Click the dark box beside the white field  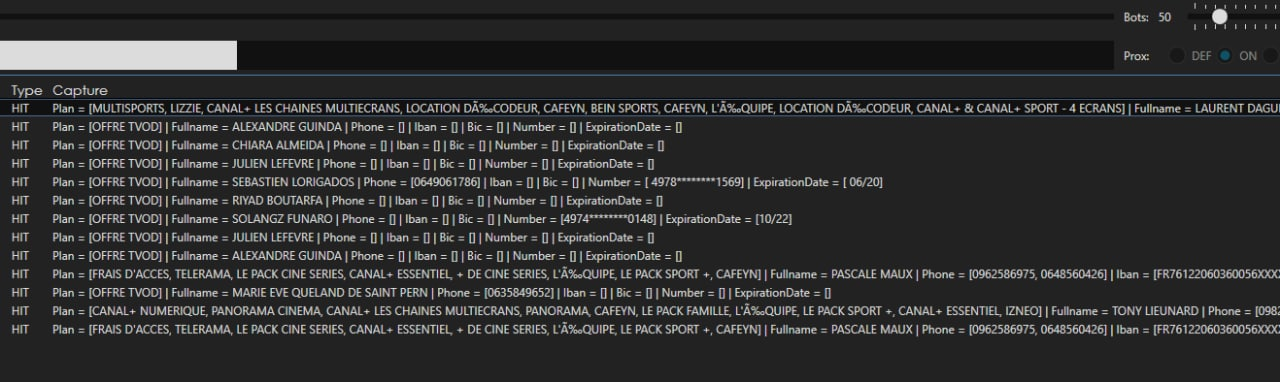point(675,55)
